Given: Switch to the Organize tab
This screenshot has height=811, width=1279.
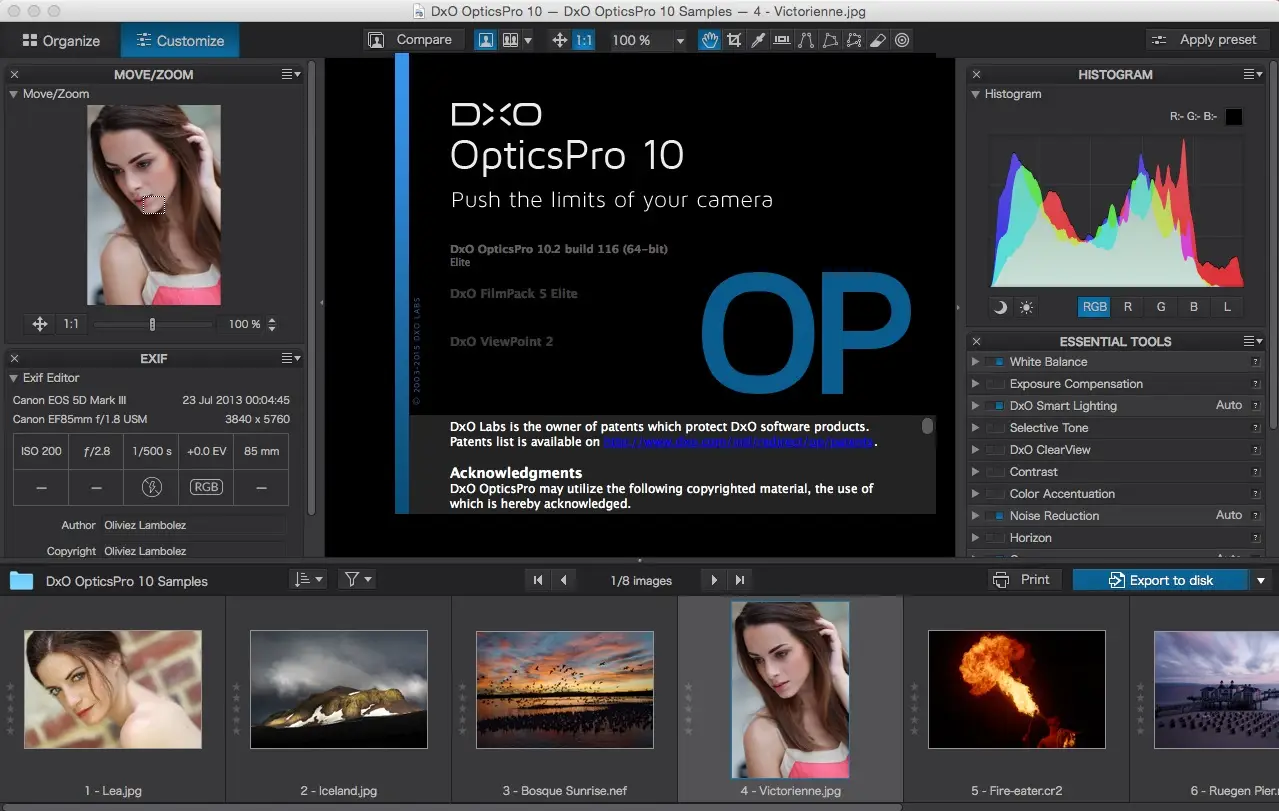Looking at the screenshot, I should 61,41.
